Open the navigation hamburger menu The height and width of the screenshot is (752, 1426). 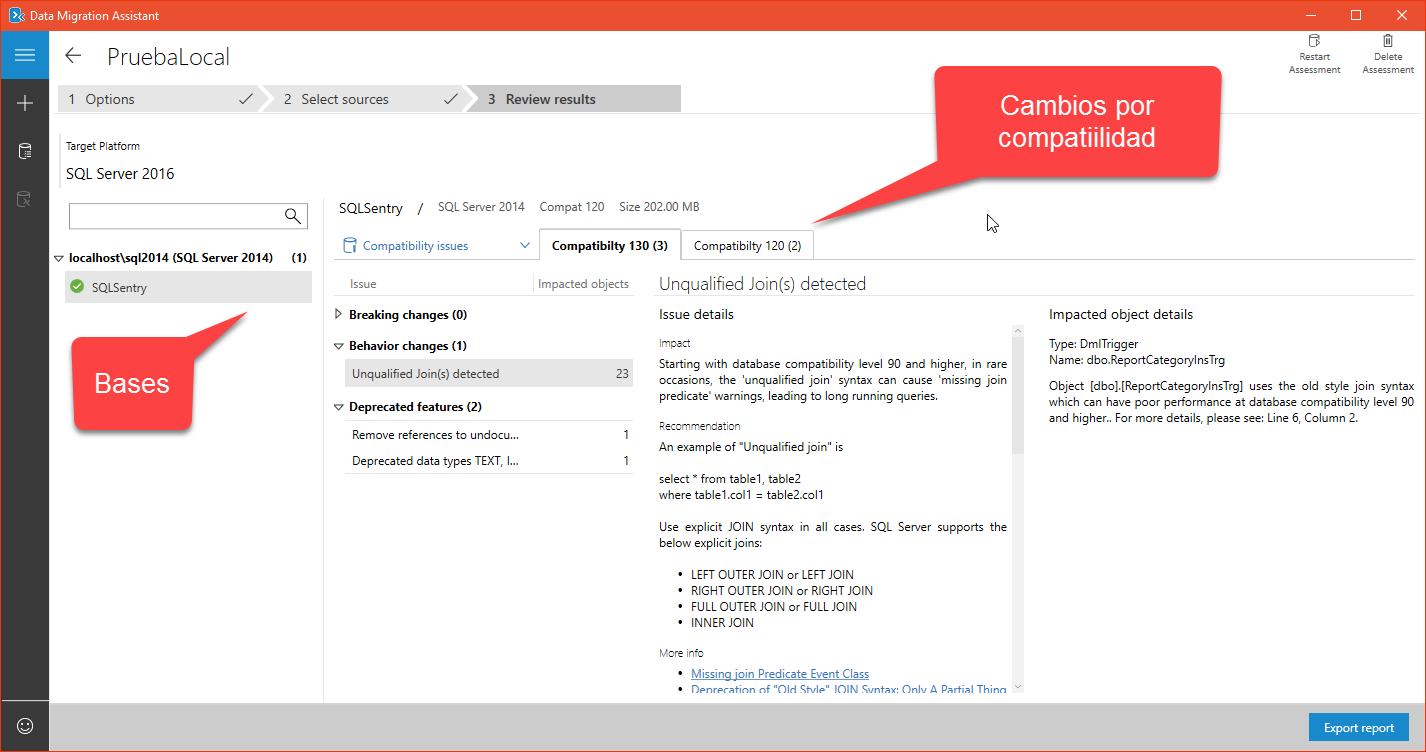click(25, 55)
